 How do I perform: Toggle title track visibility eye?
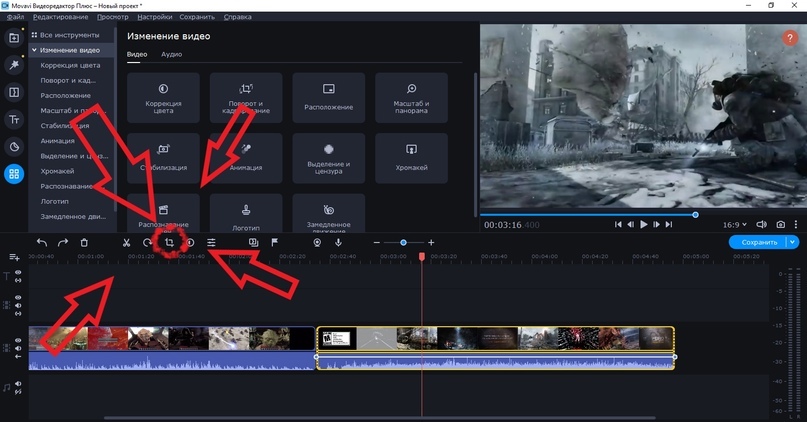coord(18,273)
